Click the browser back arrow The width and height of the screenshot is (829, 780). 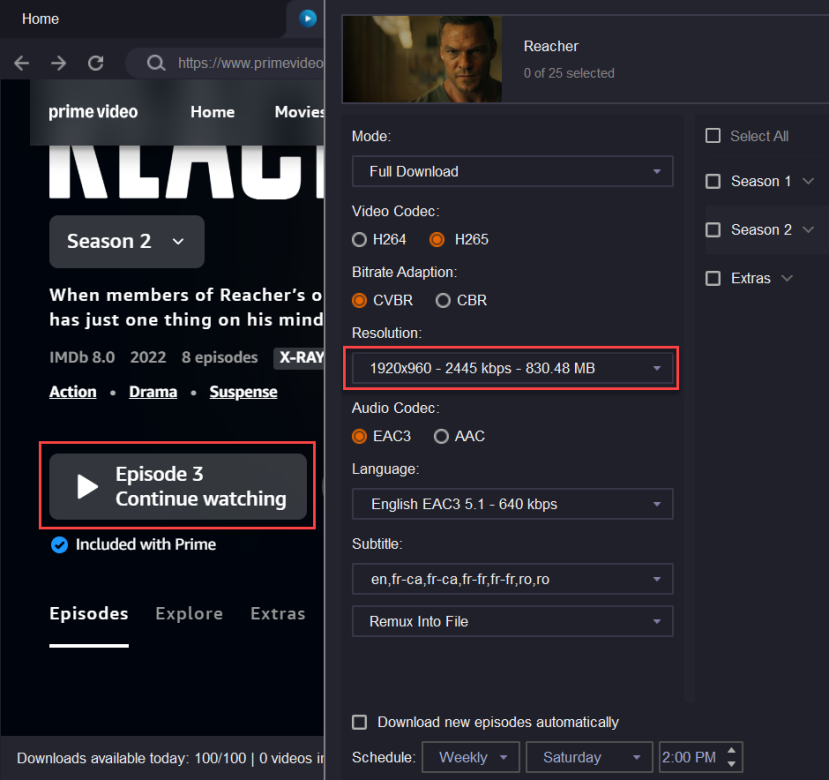[x=22, y=63]
